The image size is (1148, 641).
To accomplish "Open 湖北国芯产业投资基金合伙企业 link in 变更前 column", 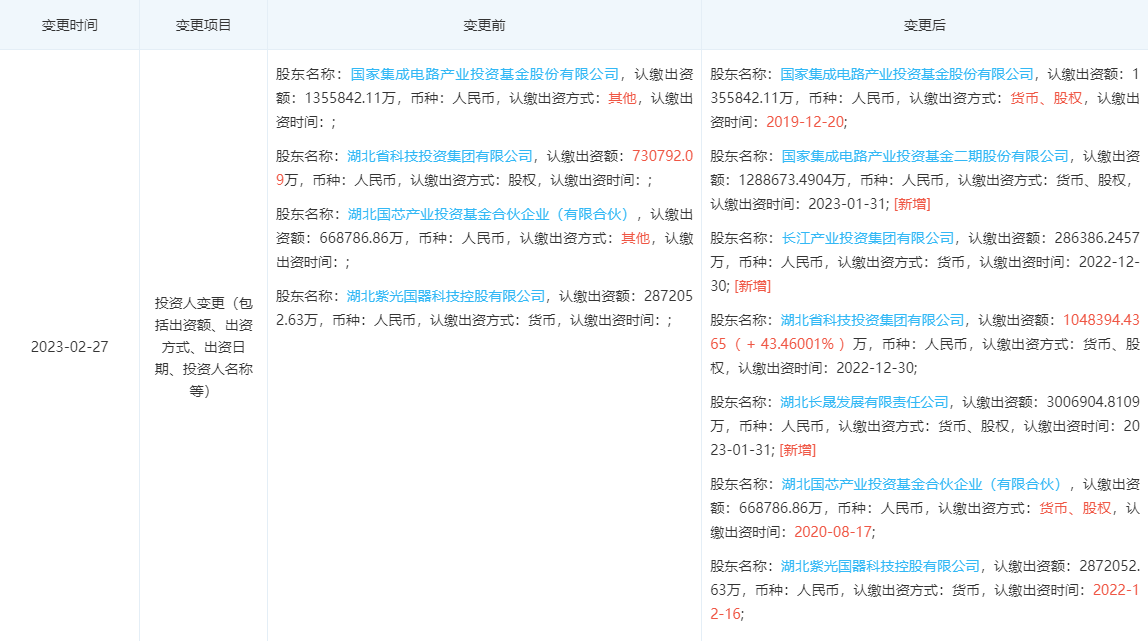I will click(x=488, y=214).
